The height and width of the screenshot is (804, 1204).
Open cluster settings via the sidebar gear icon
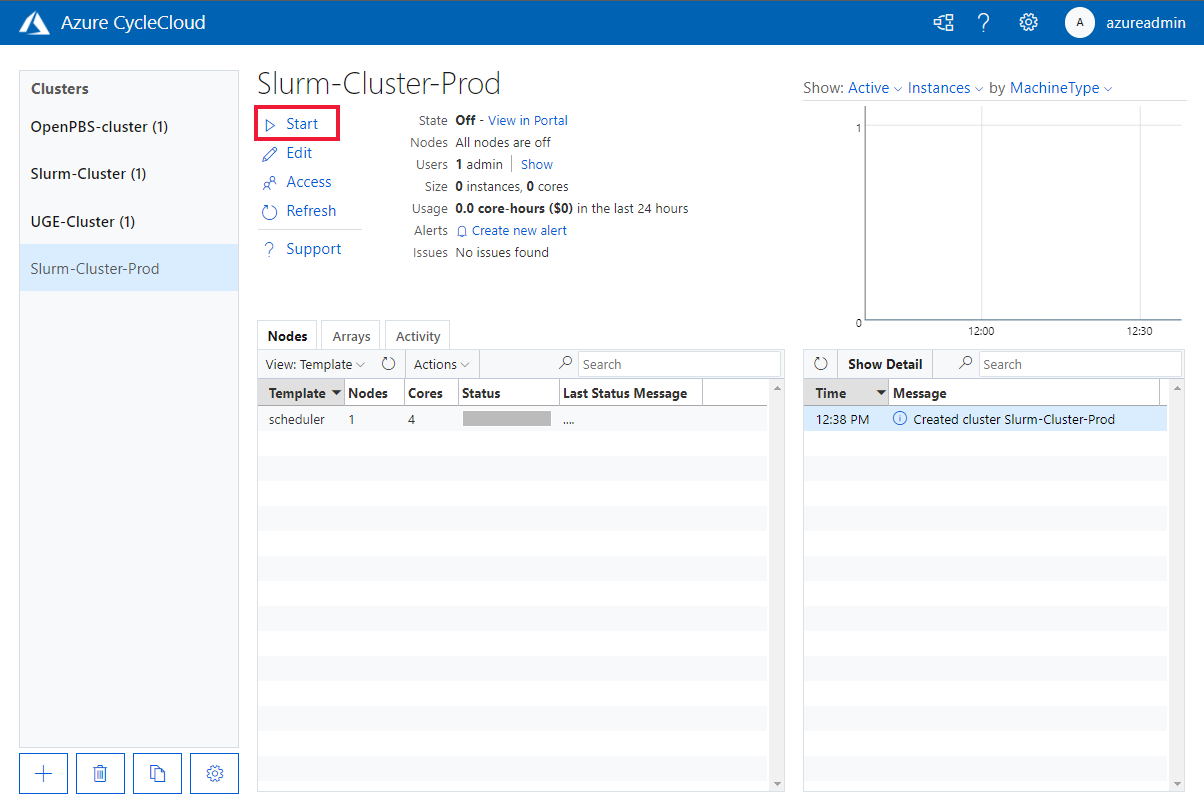(214, 773)
